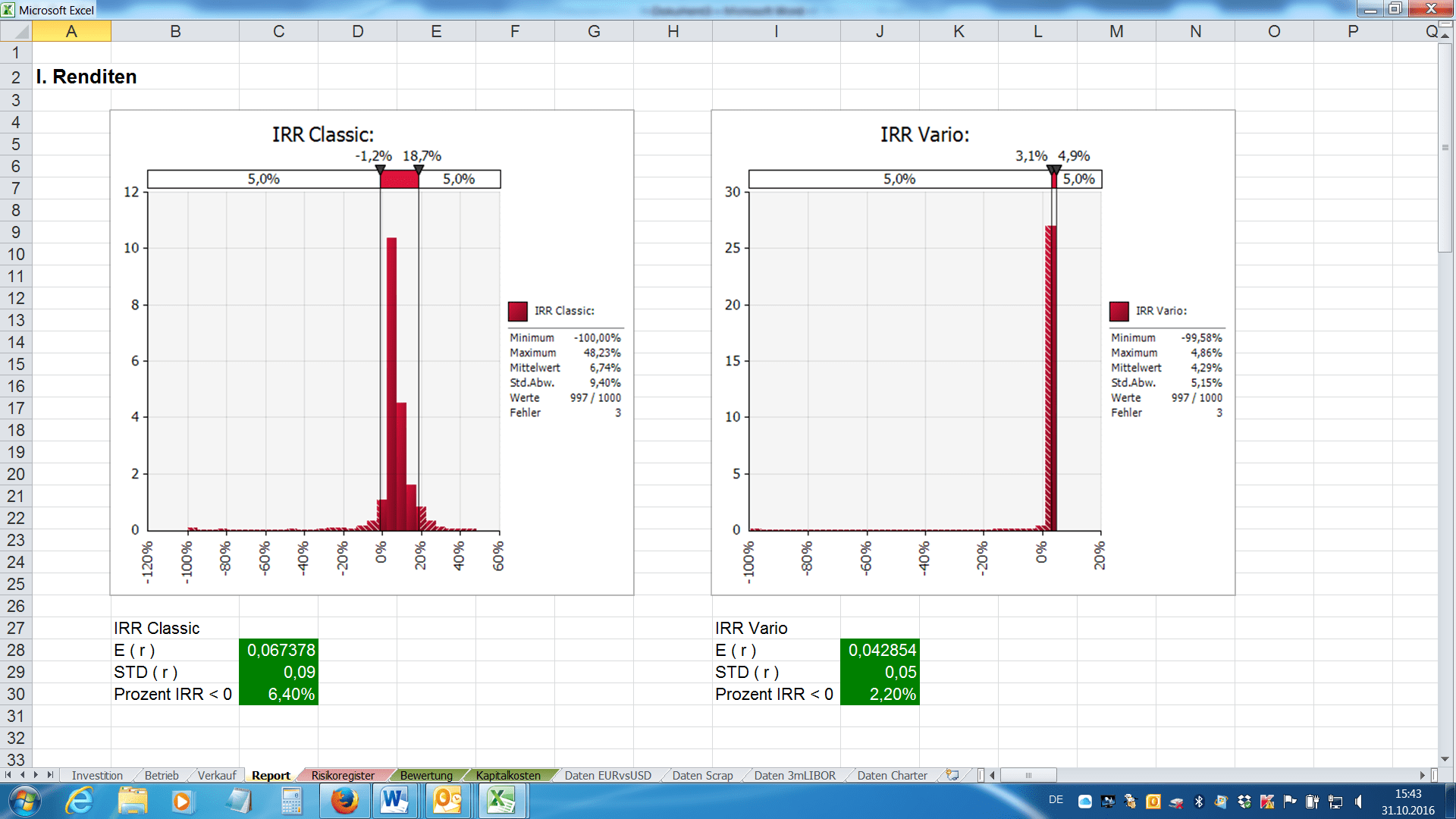Open Internet Explorer in taskbar
The image size is (1456, 819).
coord(79,801)
